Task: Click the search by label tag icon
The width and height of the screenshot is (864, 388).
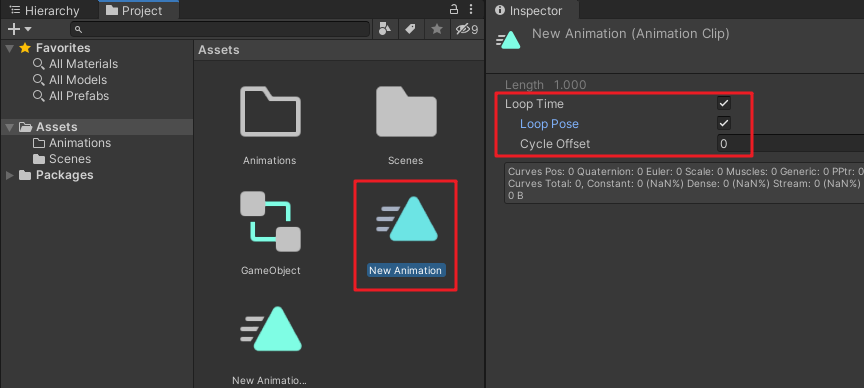Action: [410, 29]
